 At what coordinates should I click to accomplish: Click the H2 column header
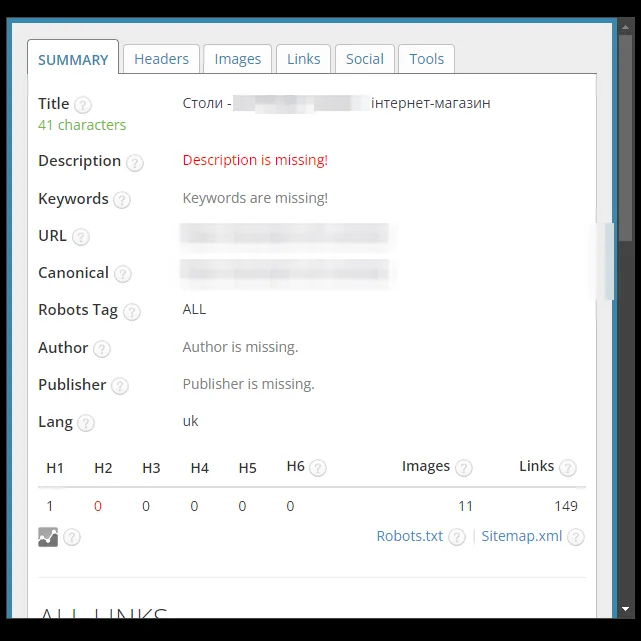click(103, 468)
